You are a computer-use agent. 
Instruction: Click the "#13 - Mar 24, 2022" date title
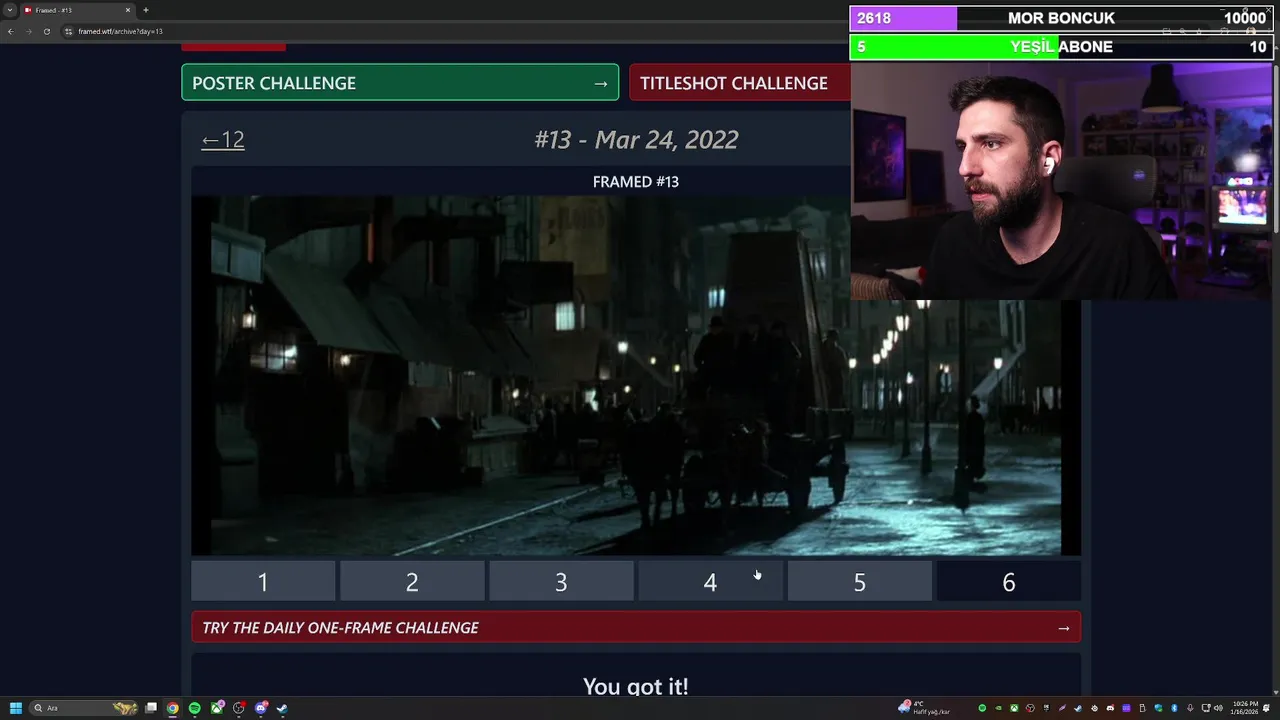coord(636,140)
